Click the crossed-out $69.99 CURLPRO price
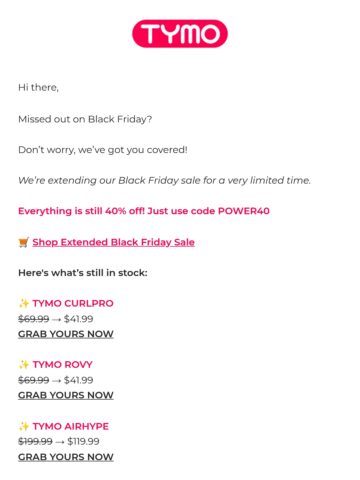The width and height of the screenshot is (360, 480). tap(34, 319)
